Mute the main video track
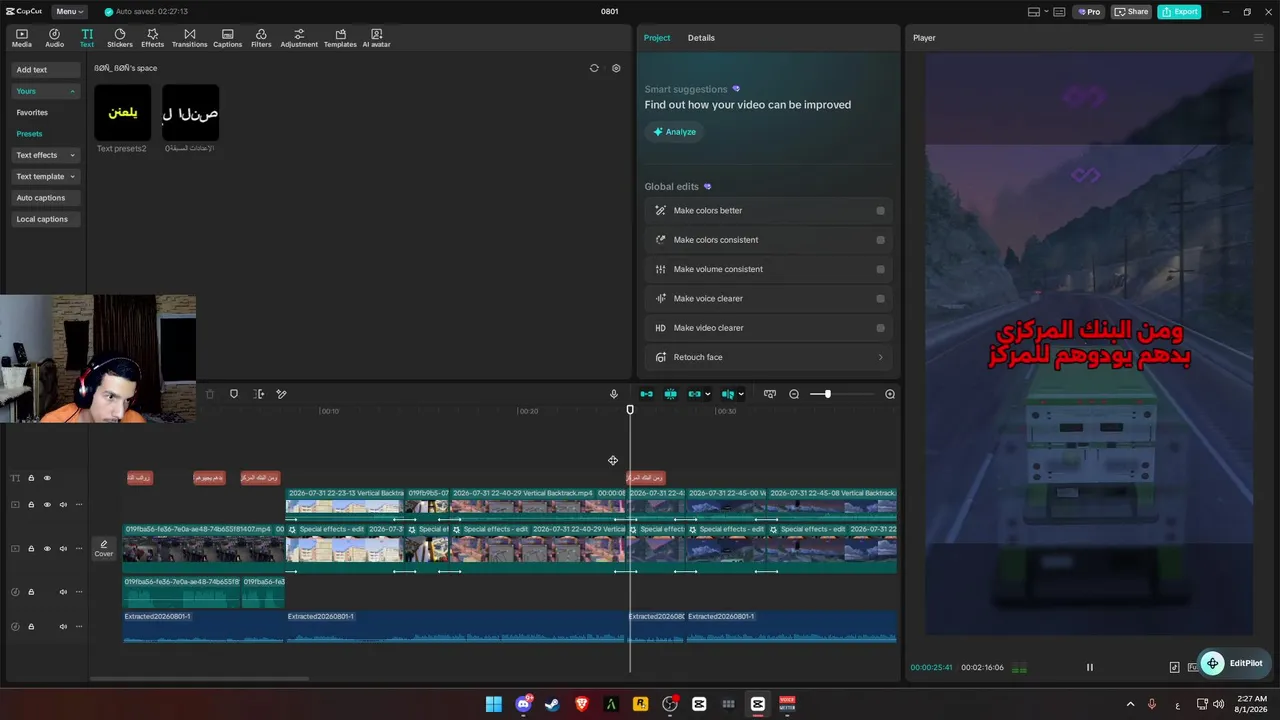This screenshot has width=1280, height=720. 63,548
